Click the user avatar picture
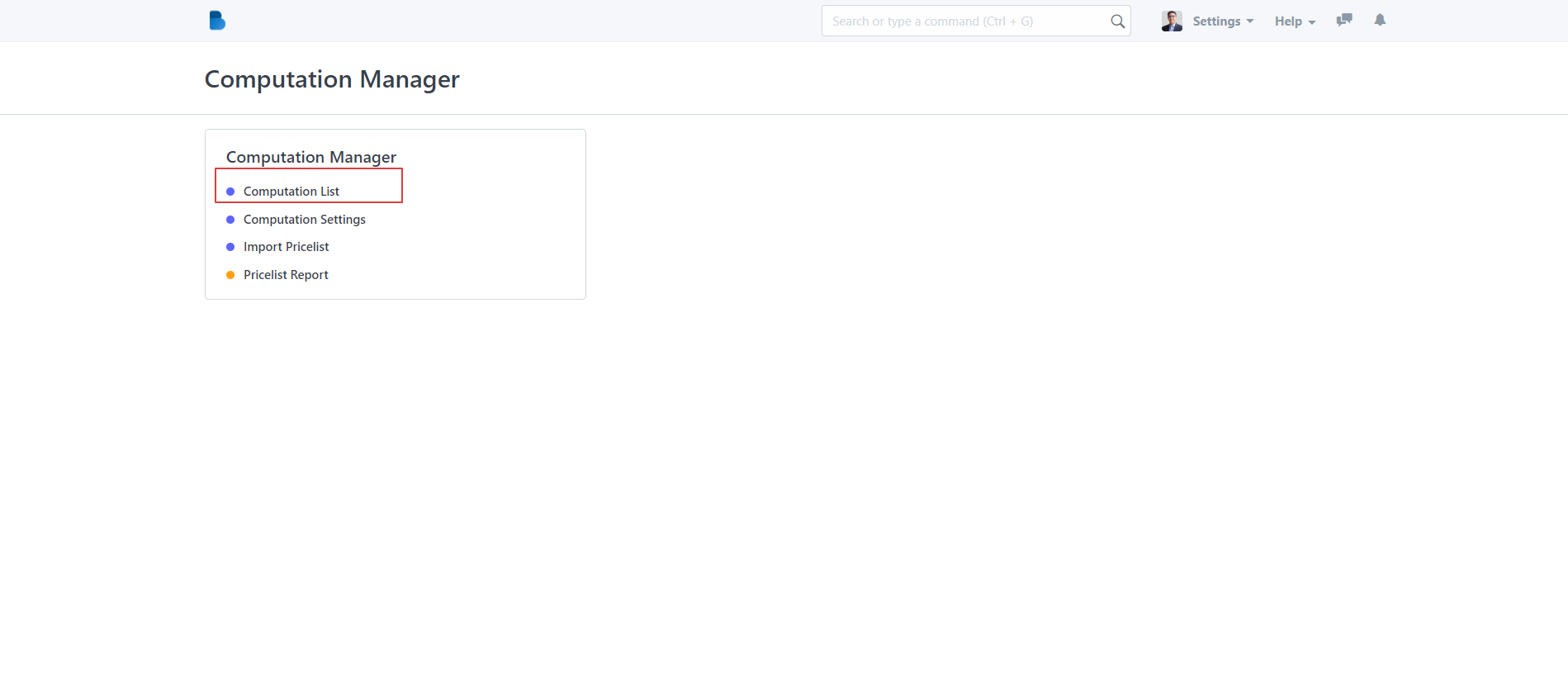 (1171, 21)
